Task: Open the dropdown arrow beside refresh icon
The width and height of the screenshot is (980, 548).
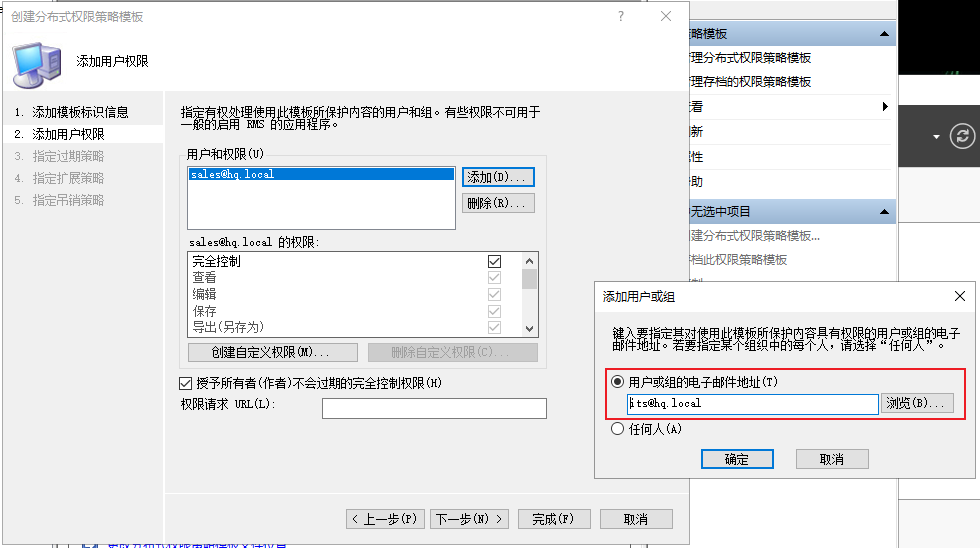Action: pos(936,137)
